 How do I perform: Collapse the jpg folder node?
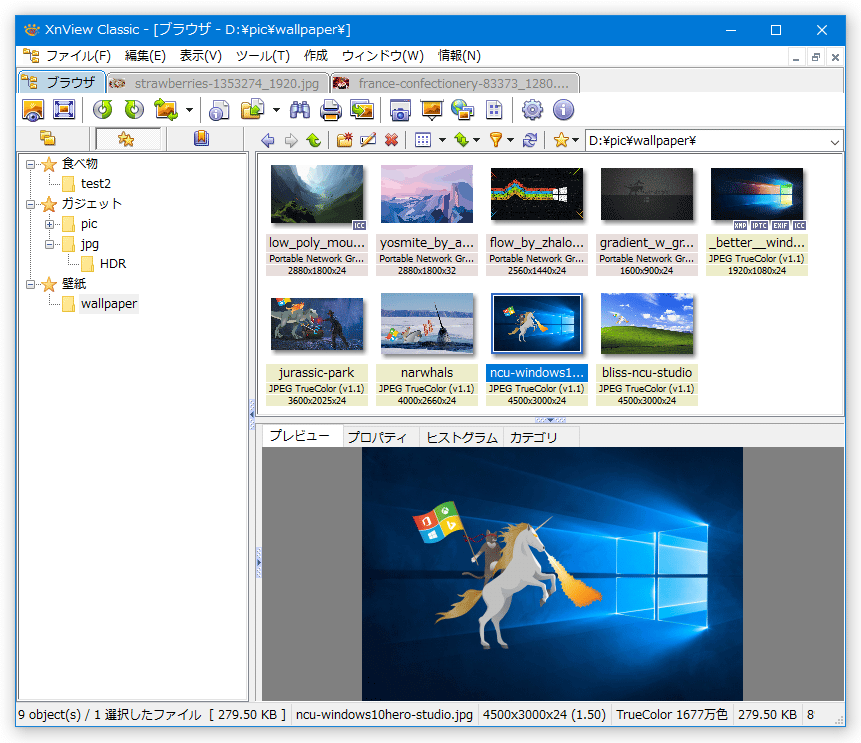49,244
